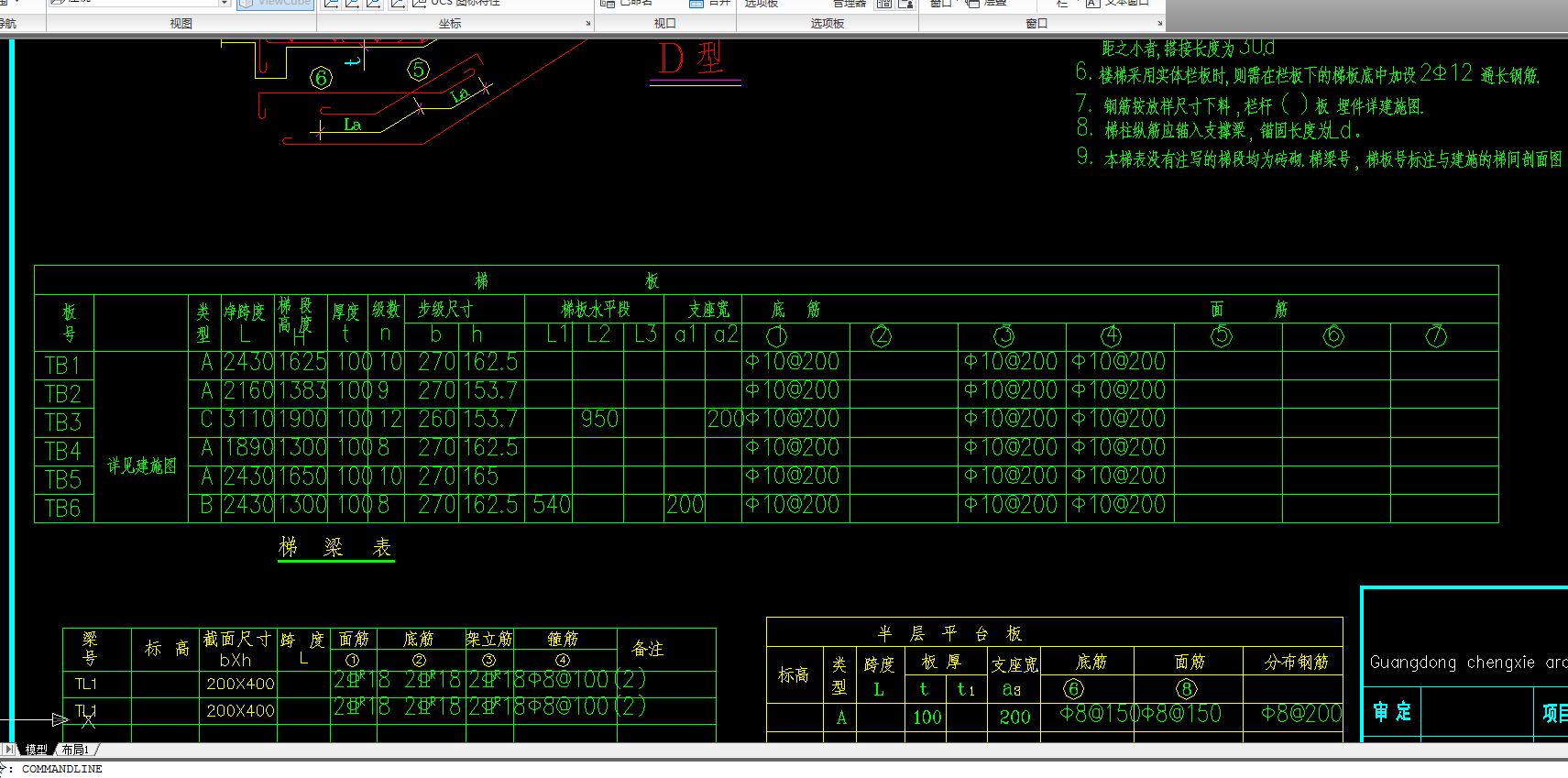Screen dimensions: 1568x778
Task: Select the TB4 row label
Action: 62,452
